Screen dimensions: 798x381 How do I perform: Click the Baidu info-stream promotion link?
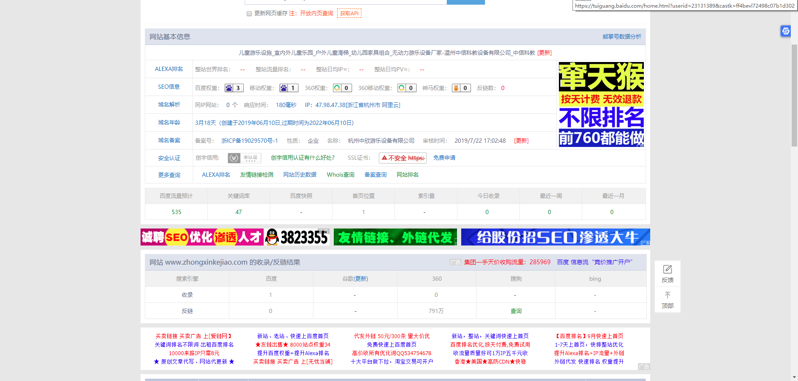594,262
